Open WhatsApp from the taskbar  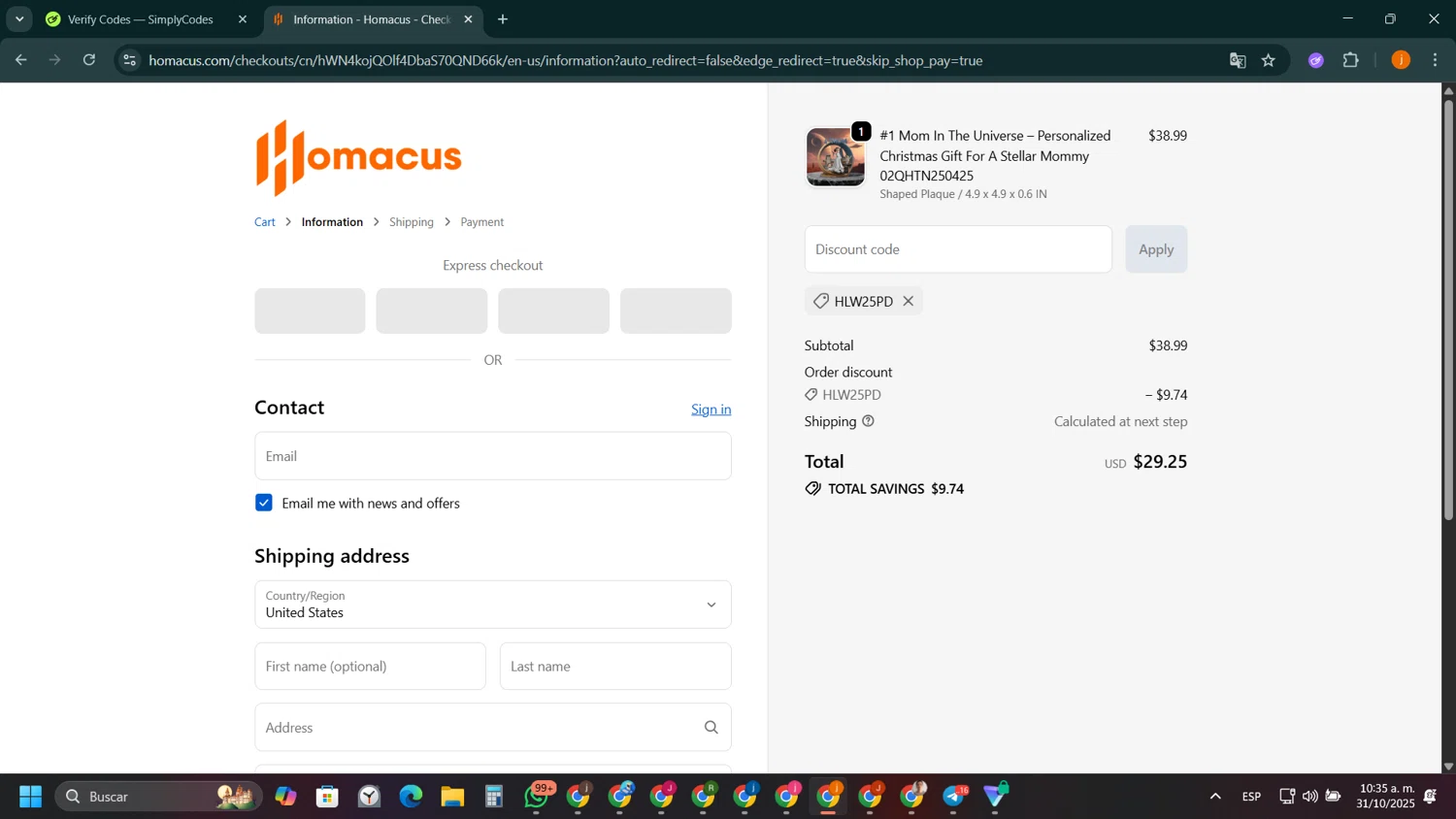(x=537, y=797)
